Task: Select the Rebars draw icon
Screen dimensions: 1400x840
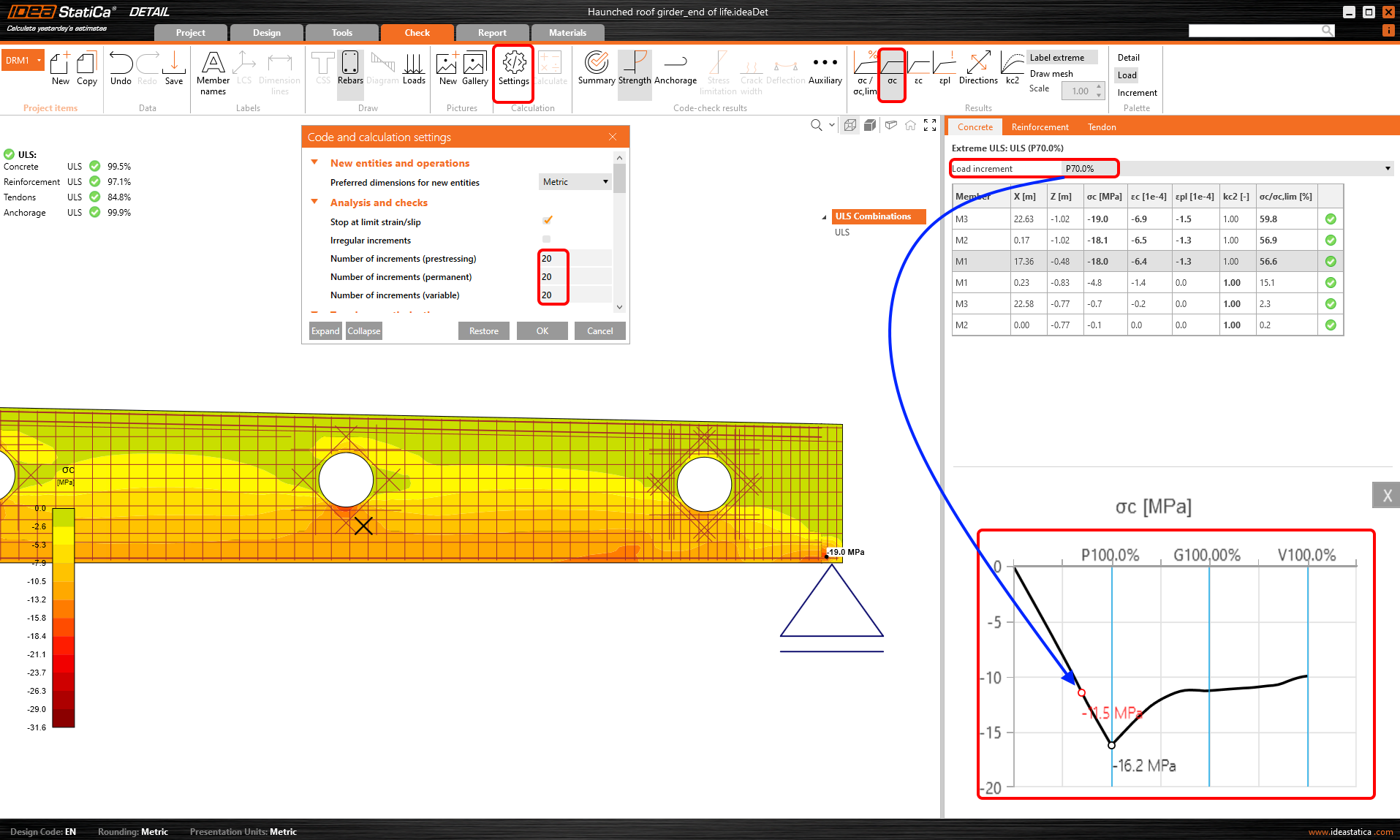Action: coord(350,69)
